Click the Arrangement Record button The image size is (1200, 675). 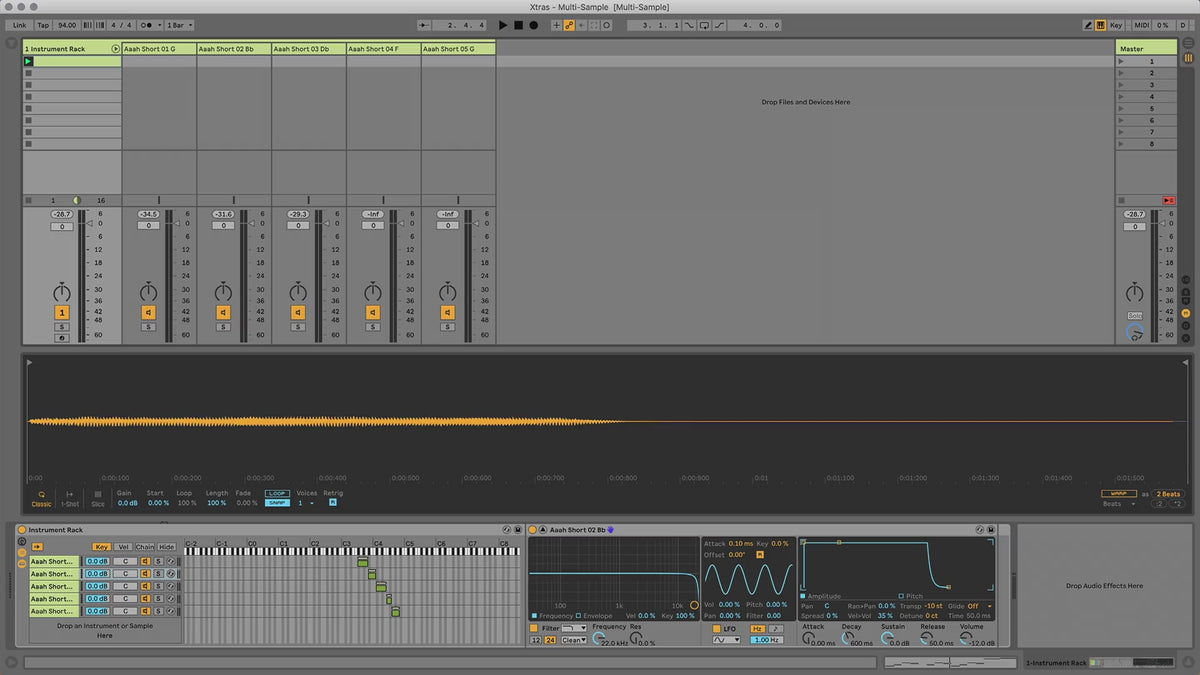tap(533, 25)
